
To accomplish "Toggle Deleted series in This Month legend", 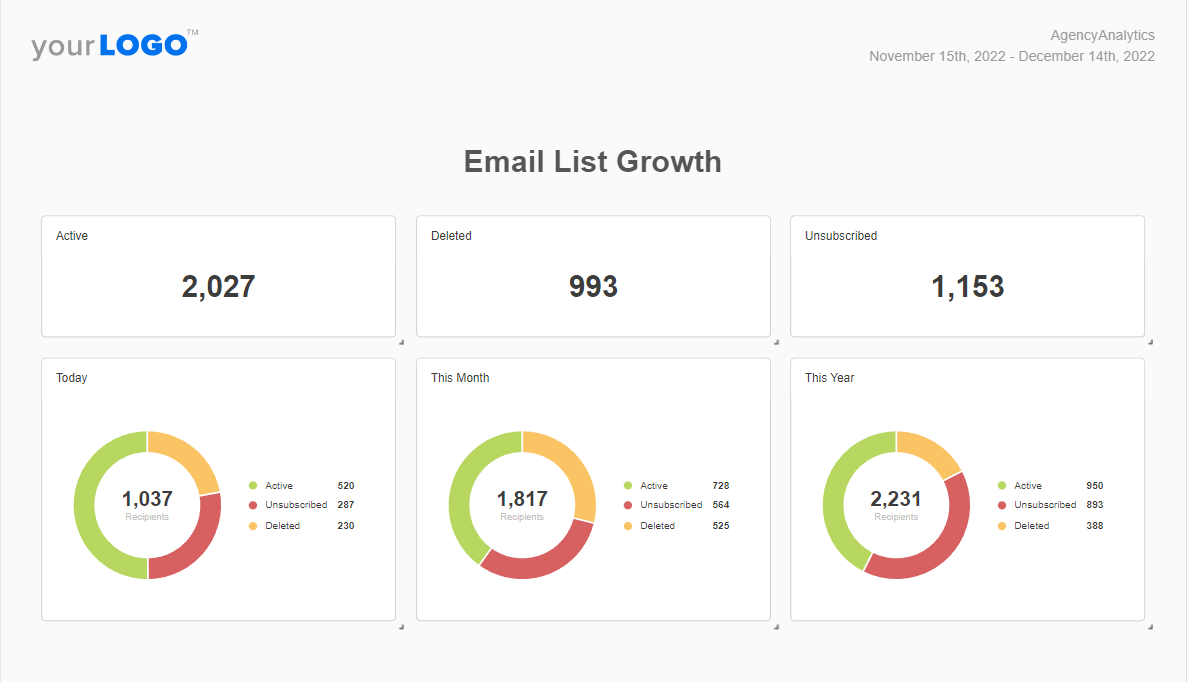I will click(657, 526).
